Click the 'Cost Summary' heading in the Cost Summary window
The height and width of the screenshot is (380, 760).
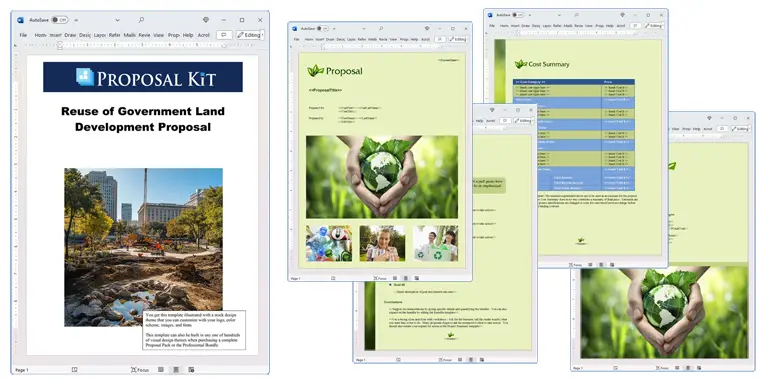pyautogui.click(x=549, y=64)
